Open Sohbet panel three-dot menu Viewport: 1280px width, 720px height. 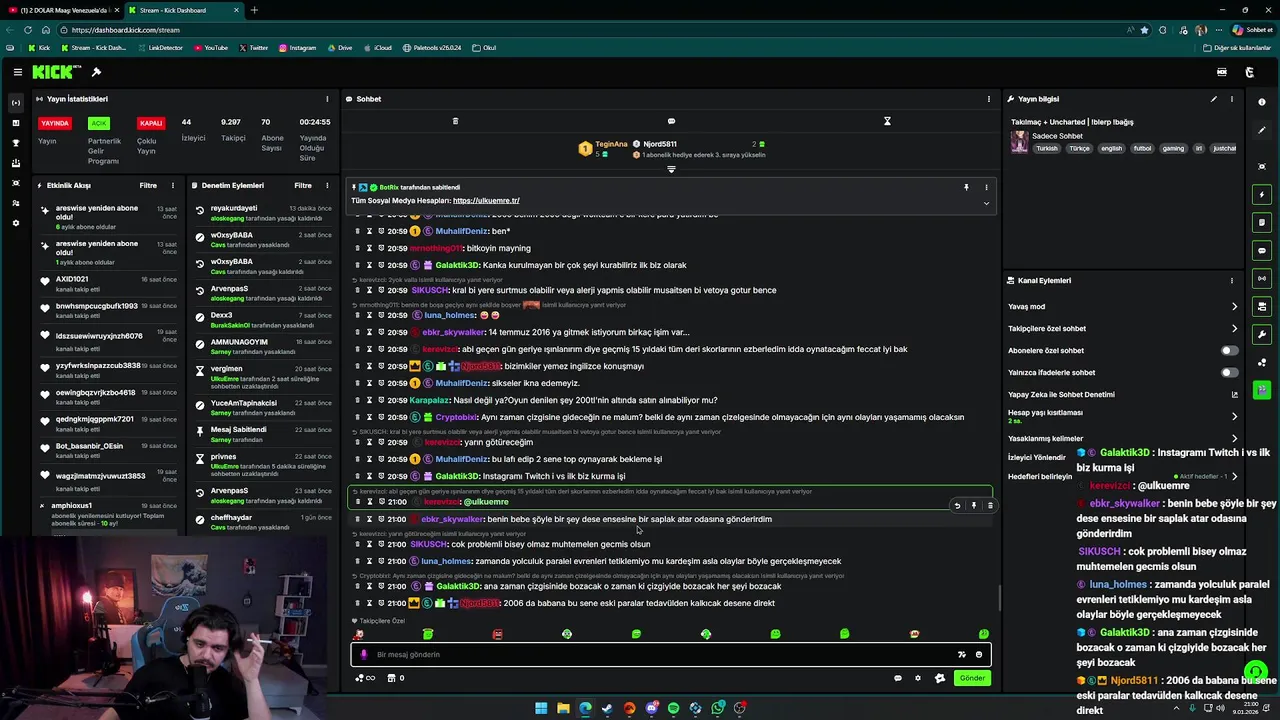989,99
